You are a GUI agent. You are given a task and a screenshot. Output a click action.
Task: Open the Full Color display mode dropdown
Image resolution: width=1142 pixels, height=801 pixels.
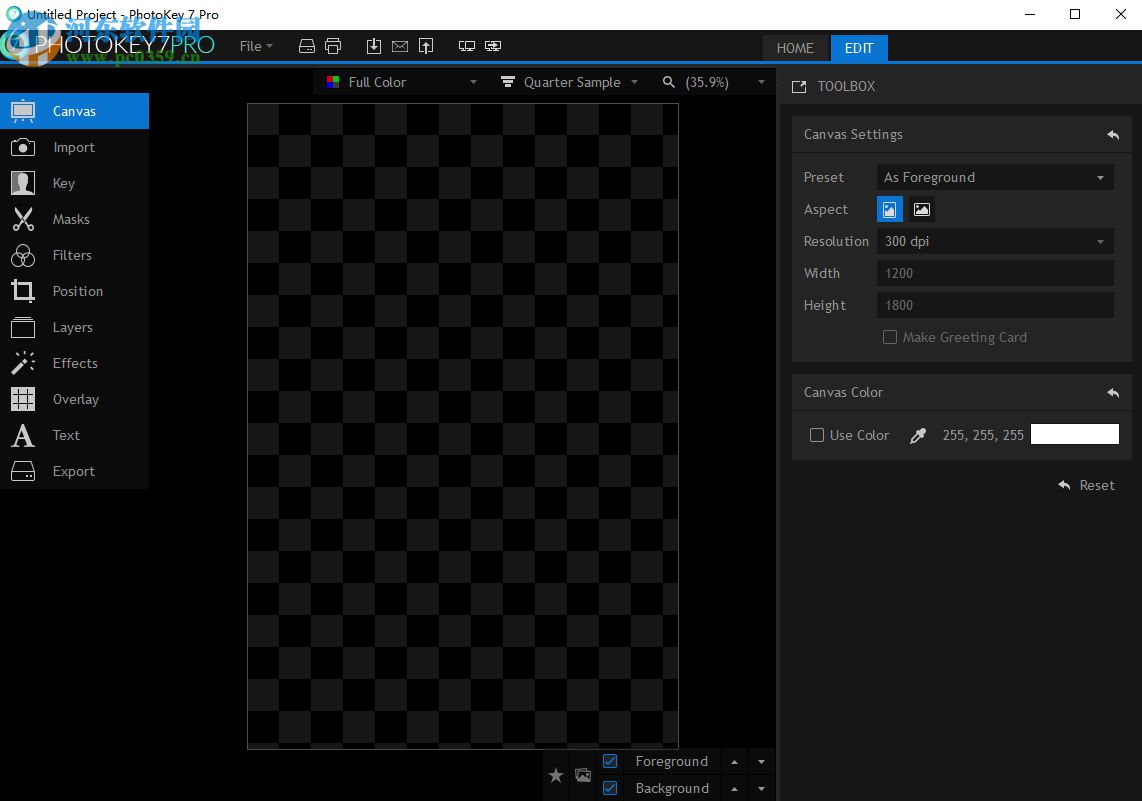coord(400,82)
